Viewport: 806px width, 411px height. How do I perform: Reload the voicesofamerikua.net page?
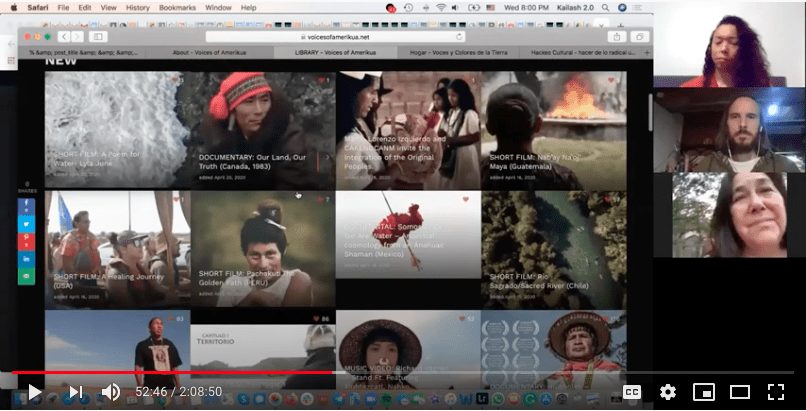459,36
